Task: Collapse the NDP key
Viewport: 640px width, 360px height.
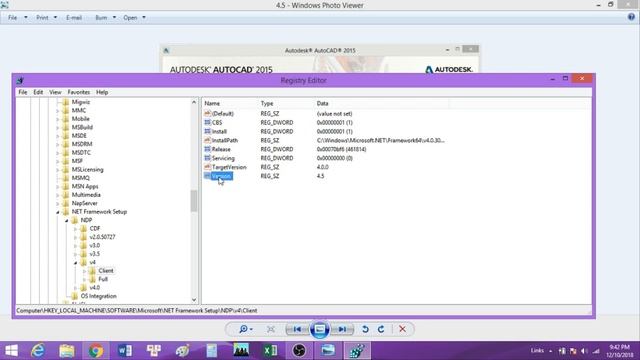Action: point(67,220)
